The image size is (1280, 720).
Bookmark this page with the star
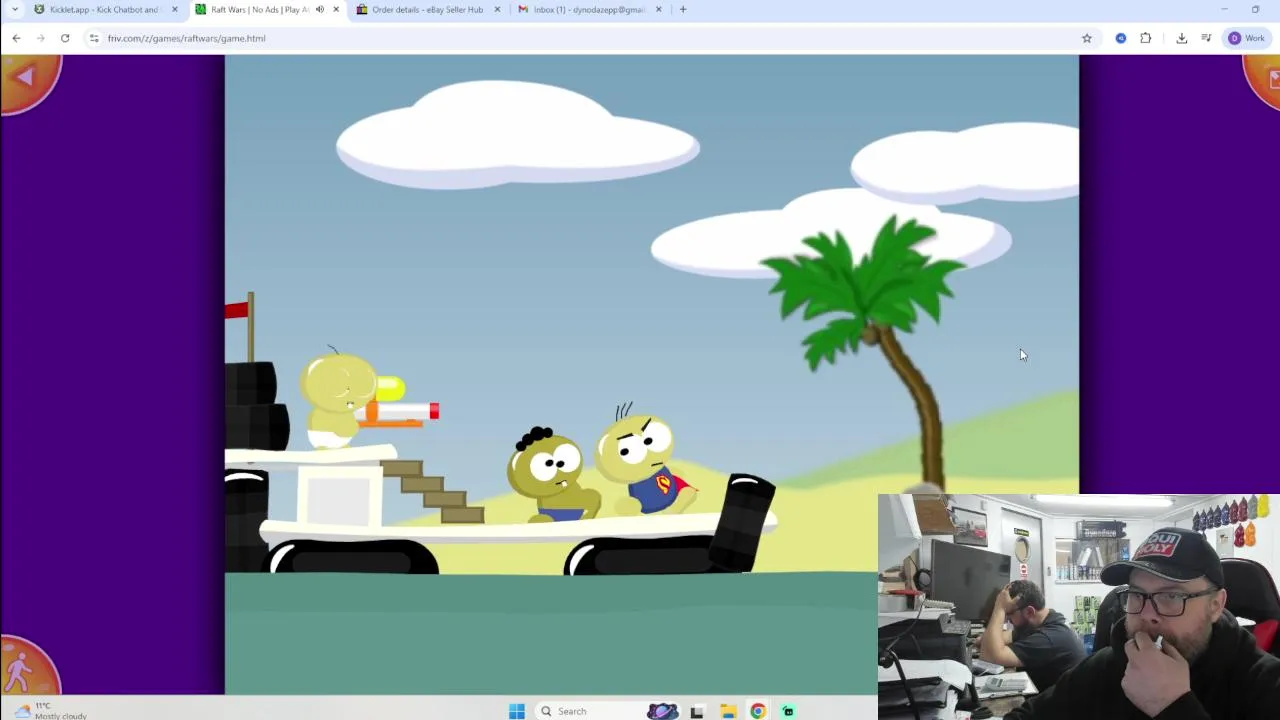point(1087,38)
